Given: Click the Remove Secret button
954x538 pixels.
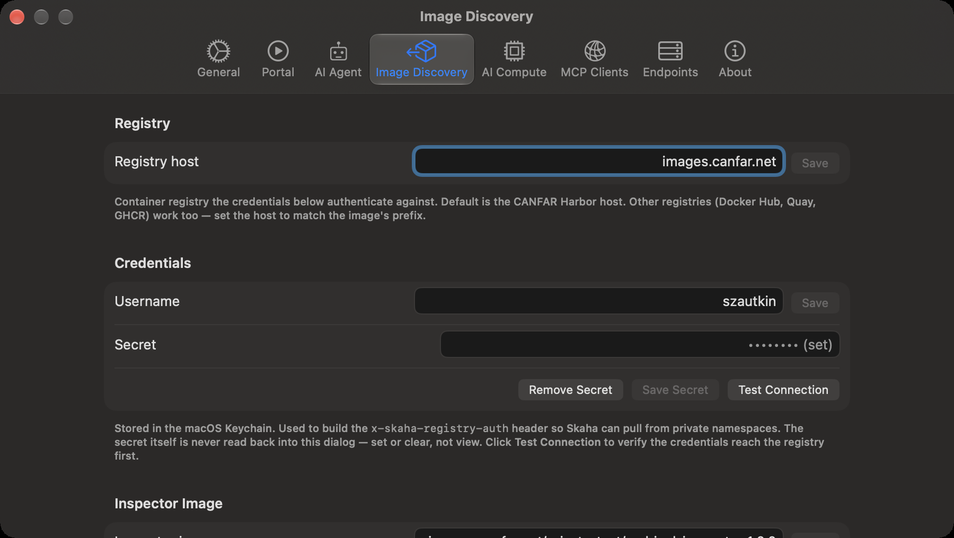Looking at the screenshot, I should click(570, 390).
